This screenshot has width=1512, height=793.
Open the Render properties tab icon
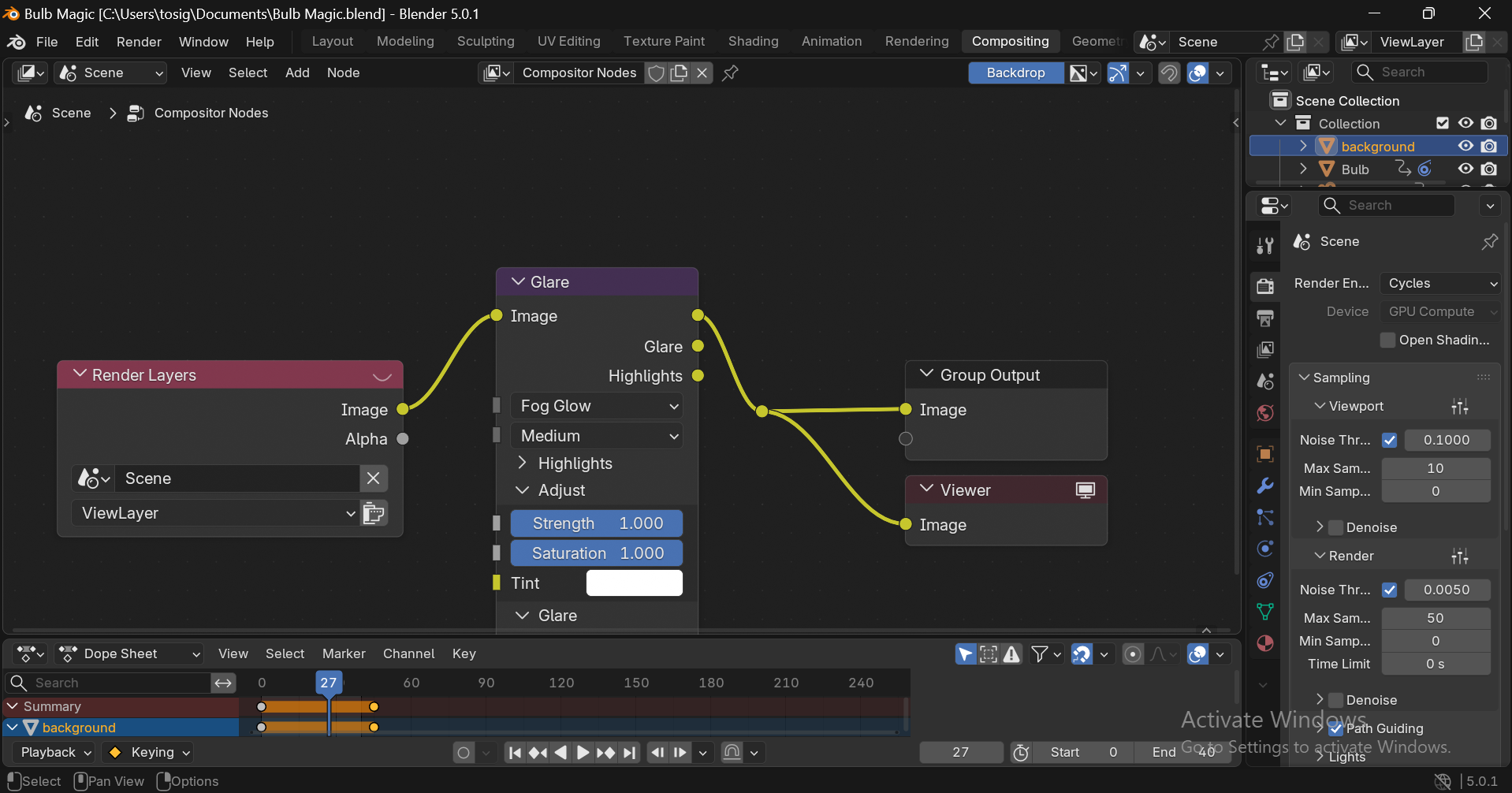click(1265, 286)
